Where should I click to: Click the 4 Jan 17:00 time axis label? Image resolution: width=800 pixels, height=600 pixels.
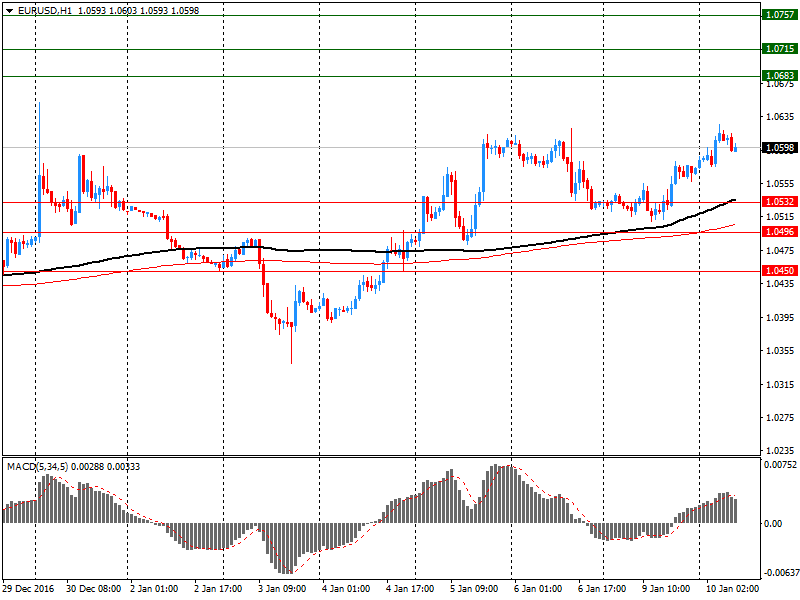pyautogui.click(x=410, y=588)
